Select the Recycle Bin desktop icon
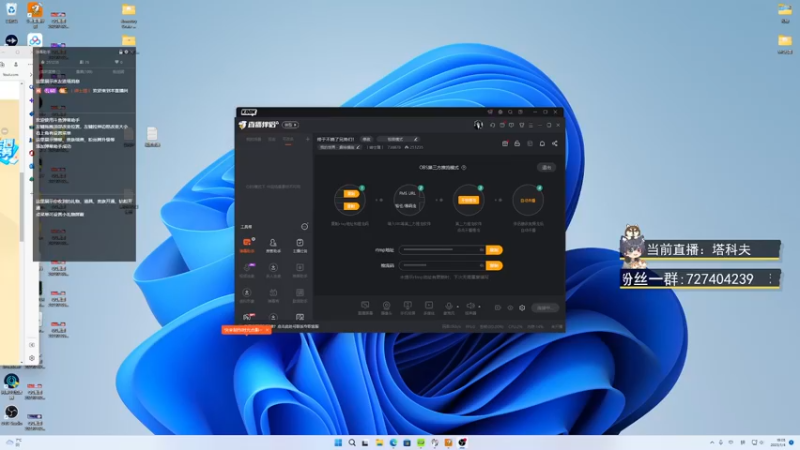This screenshot has height=450, width=800. point(11,12)
